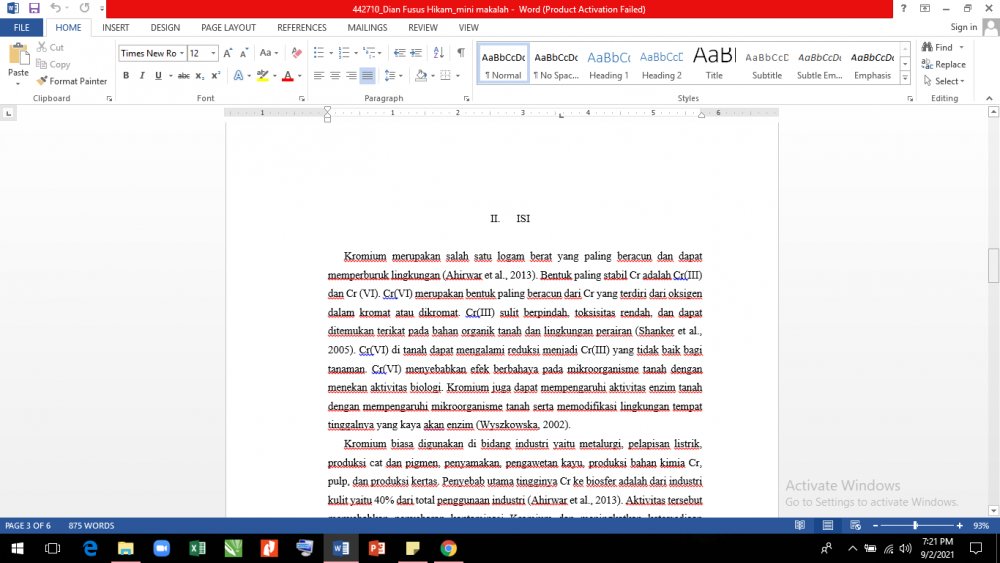Viewport: 1000px width, 563px height.
Task: Align text right
Action: pyautogui.click(x=351, y=75)
